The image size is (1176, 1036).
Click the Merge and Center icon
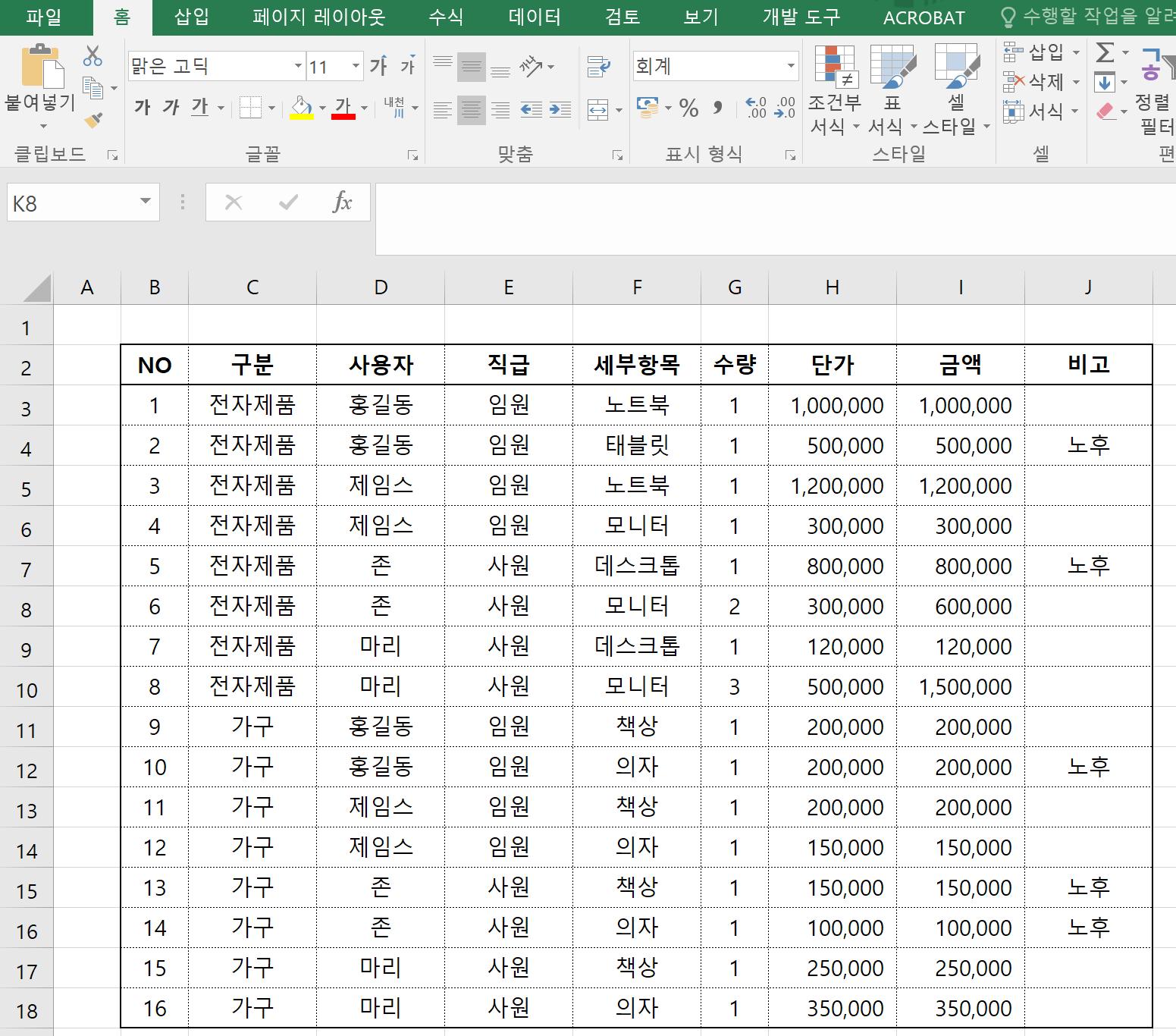598,110
